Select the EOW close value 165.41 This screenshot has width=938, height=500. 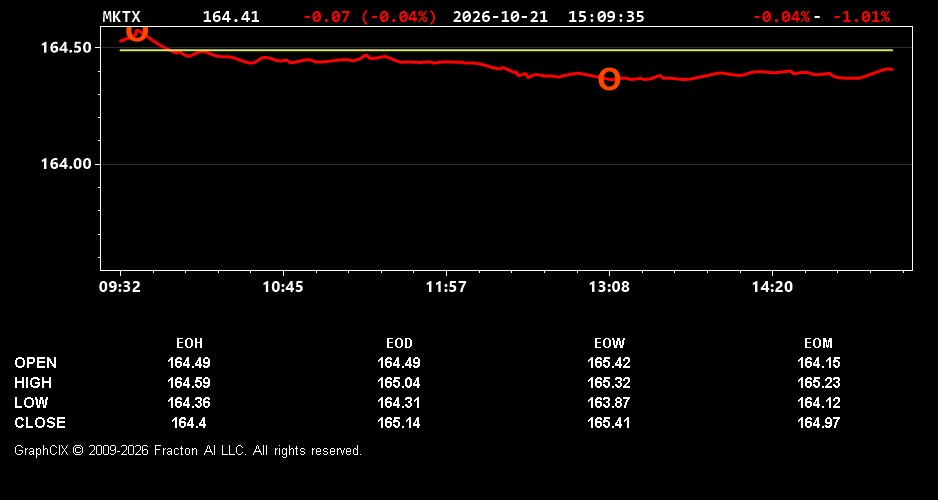609,423
